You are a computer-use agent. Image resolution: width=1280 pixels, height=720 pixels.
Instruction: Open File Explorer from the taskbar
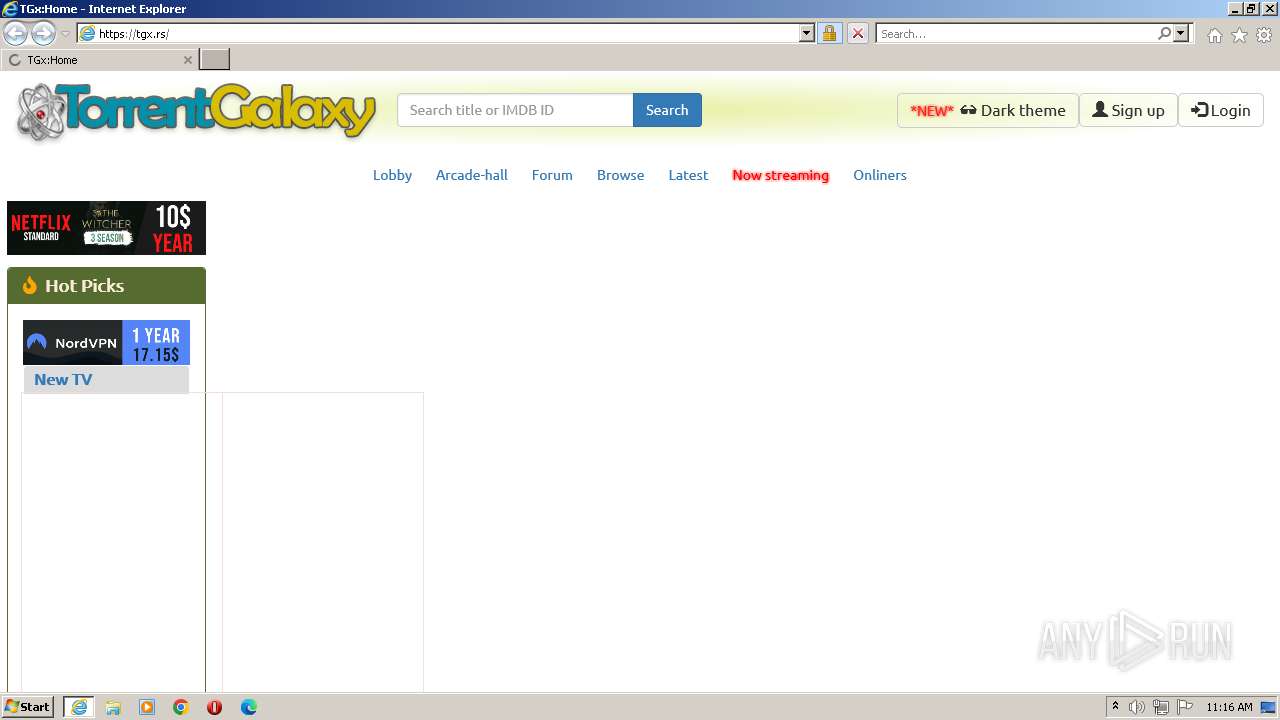tap(113, 707)
